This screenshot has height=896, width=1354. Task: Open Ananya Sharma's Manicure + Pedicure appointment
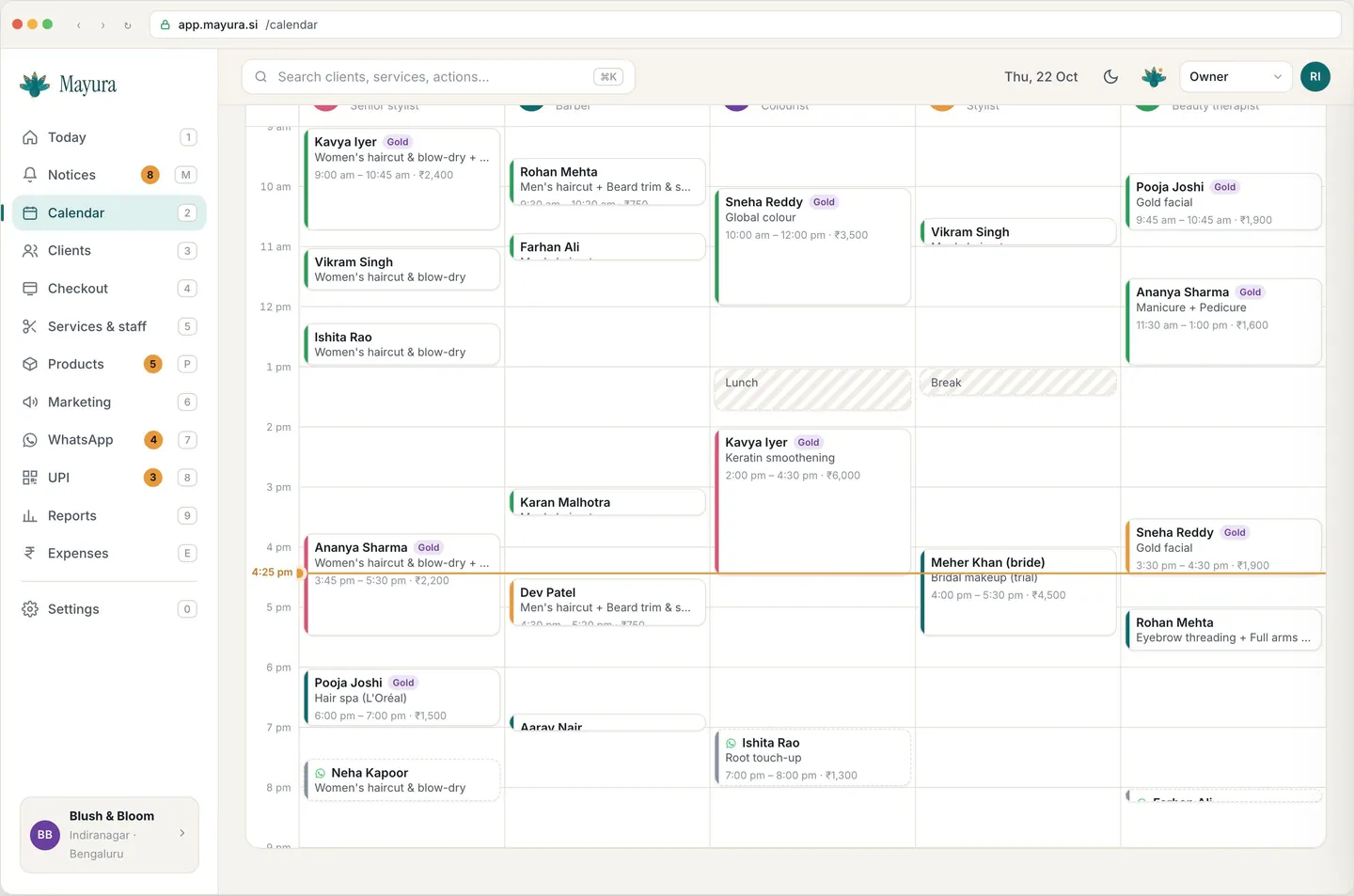(1223, 322)
